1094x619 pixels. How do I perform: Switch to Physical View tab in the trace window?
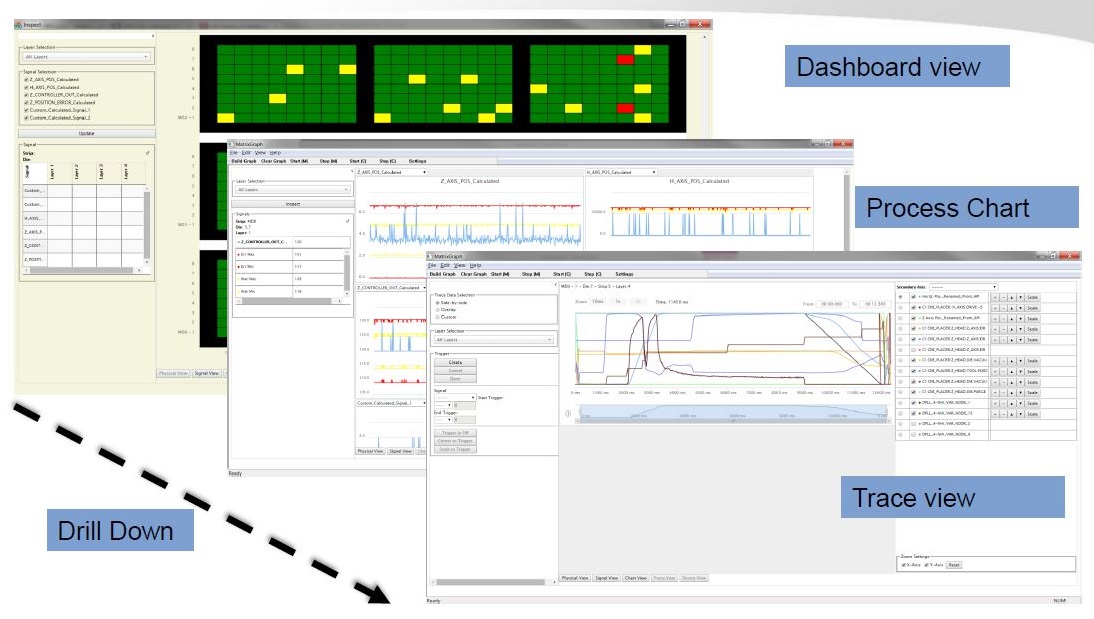tap(576, 579)
